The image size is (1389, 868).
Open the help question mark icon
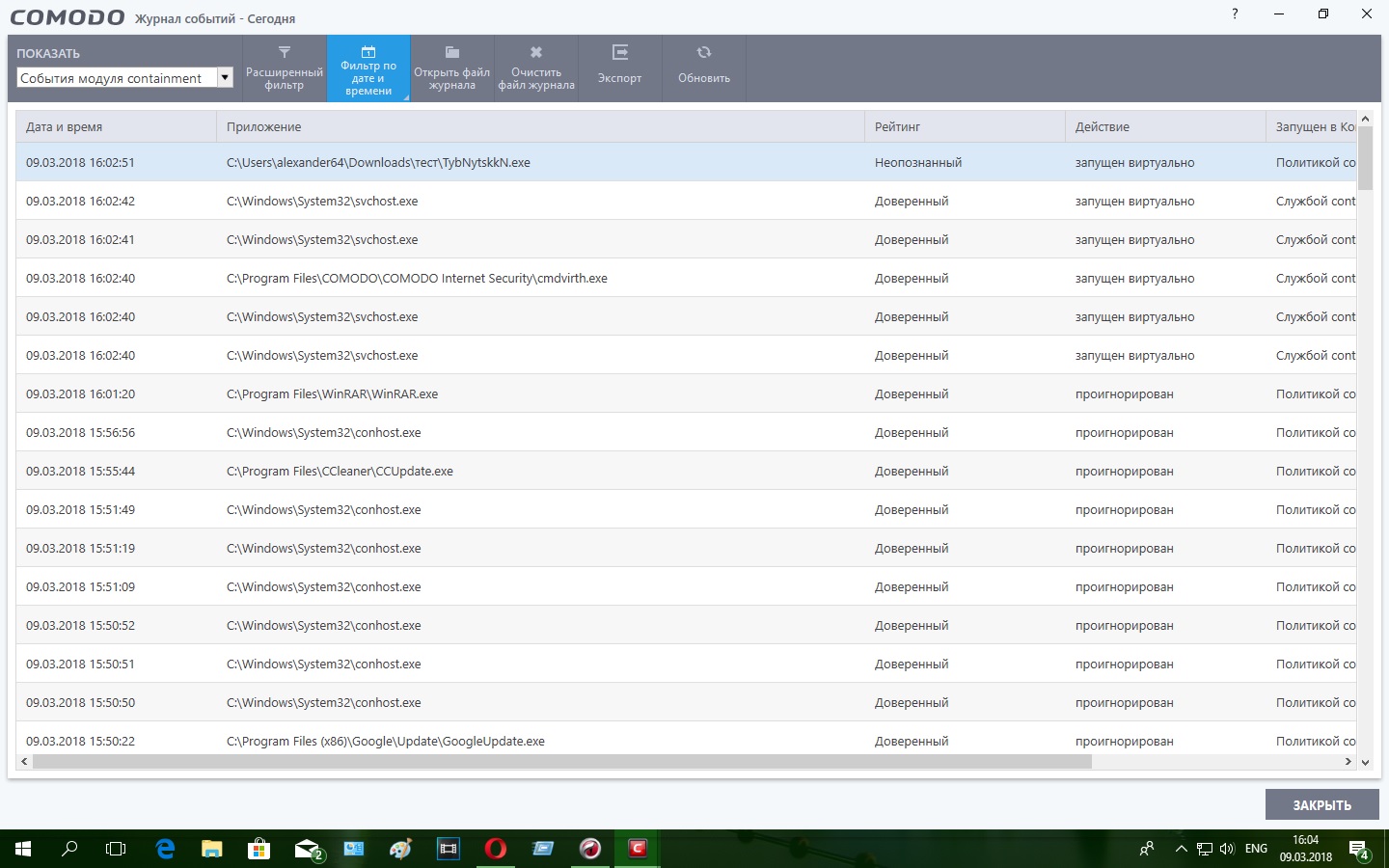pos(1235,14)
